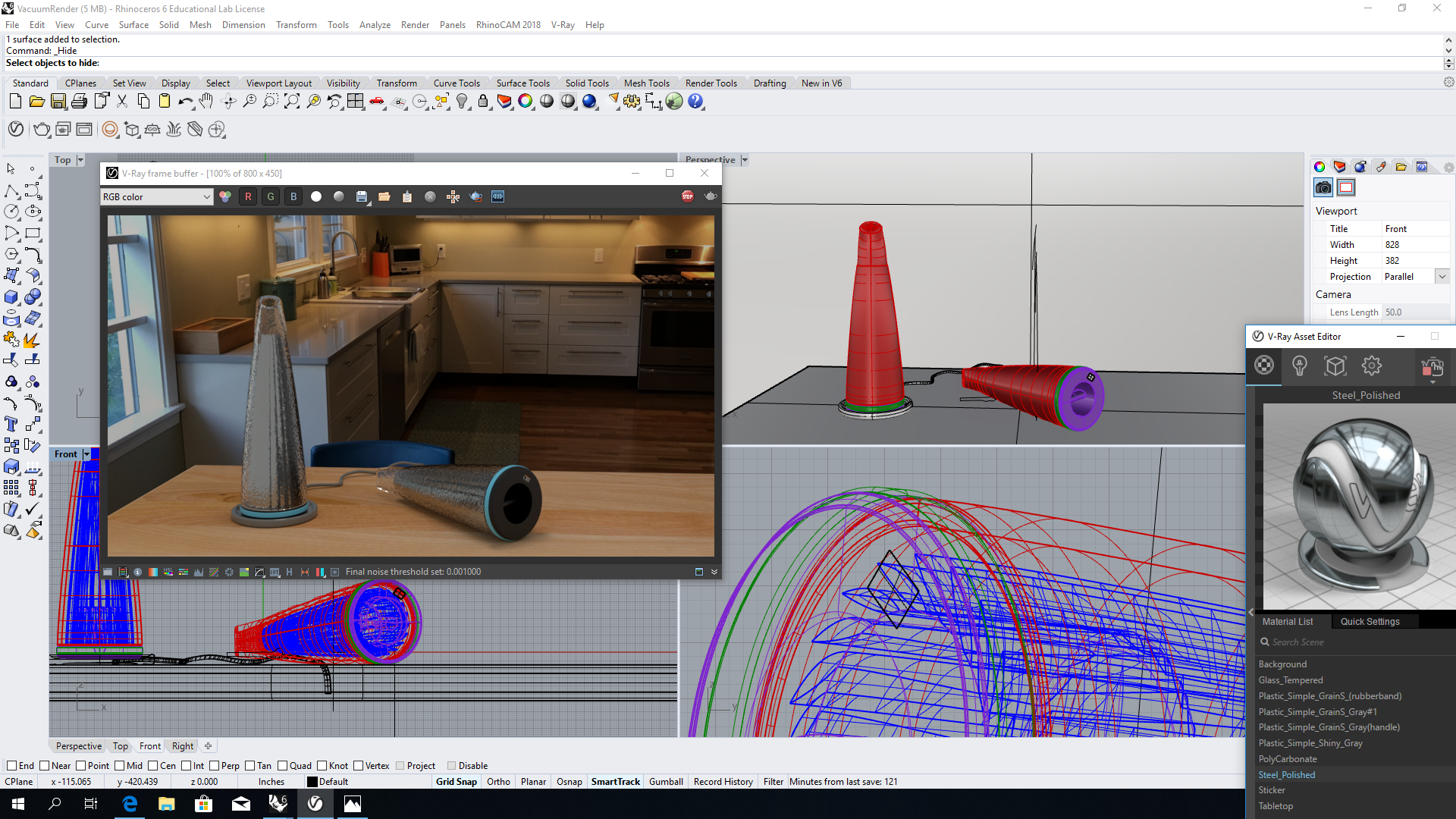The image size is (1456, 819).
Task: Open the Projection Parallel dropdown
Action: coord(1442,277)
